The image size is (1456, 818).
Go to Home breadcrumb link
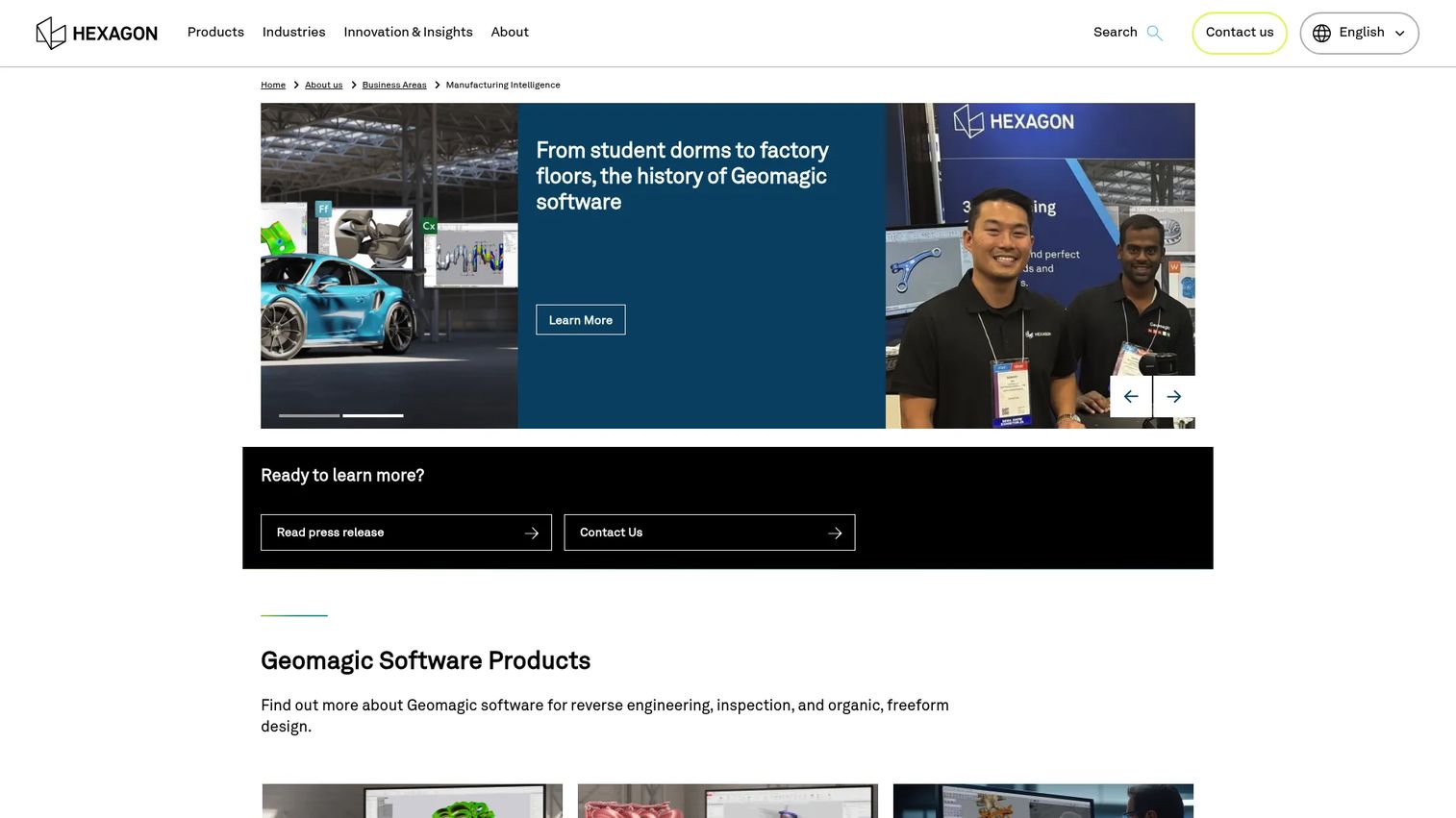point(273,85)
